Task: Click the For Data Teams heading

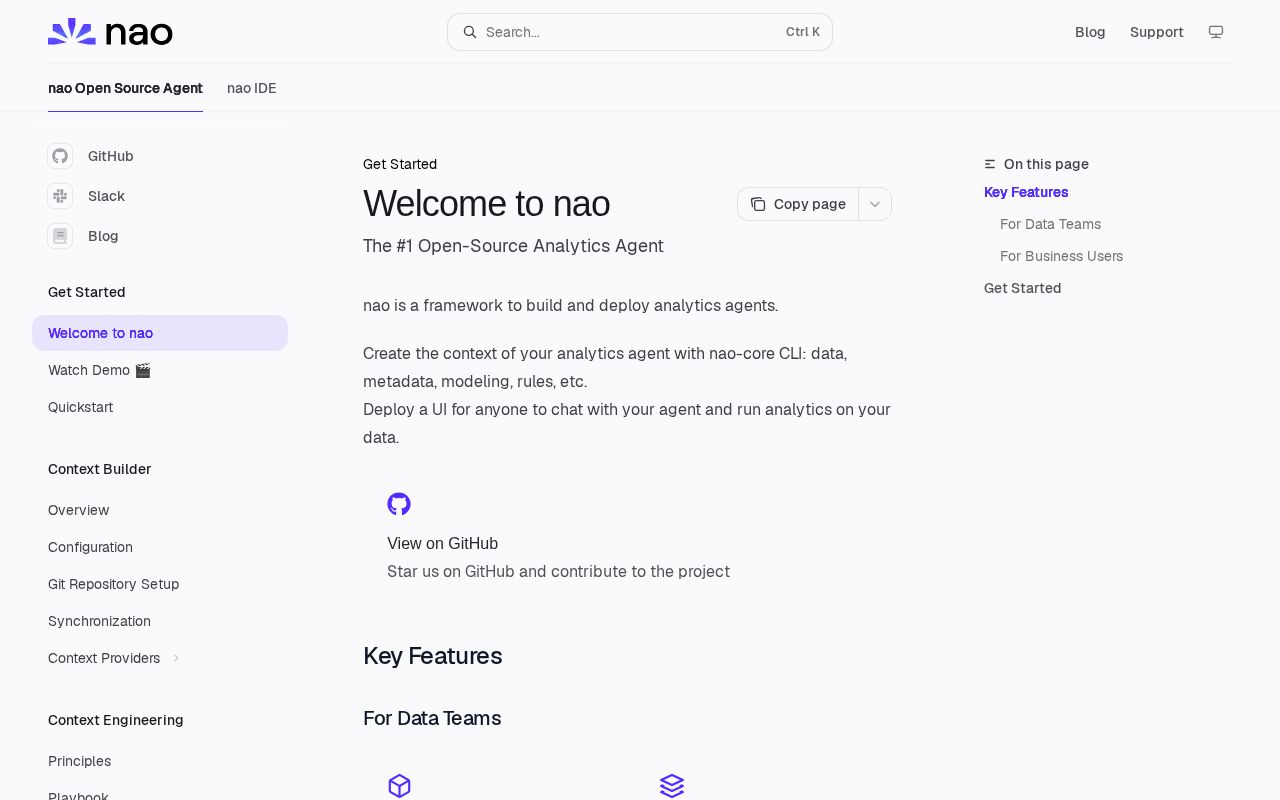Action: (432, 718)
